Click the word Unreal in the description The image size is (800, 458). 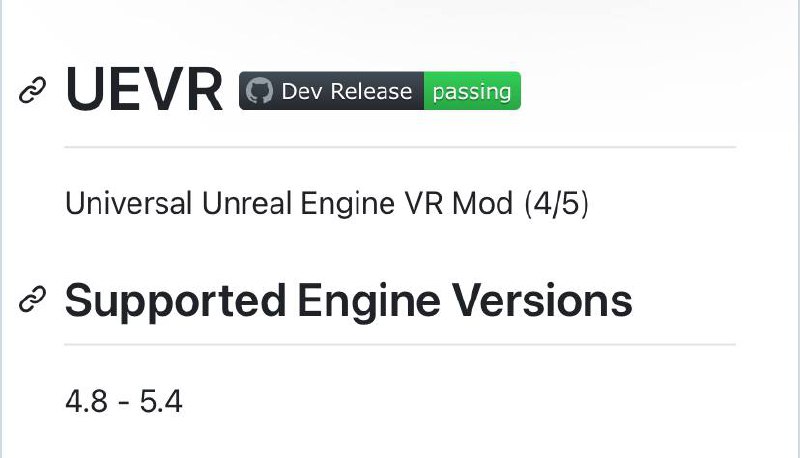click(x=246, y=203)
